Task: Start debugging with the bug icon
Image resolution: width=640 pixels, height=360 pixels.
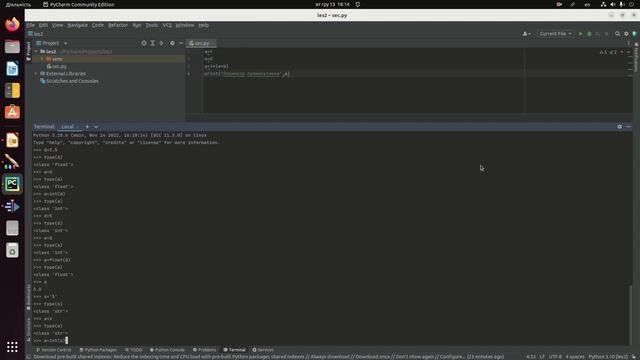Action: pyautogui.click(x=589, y=34)
